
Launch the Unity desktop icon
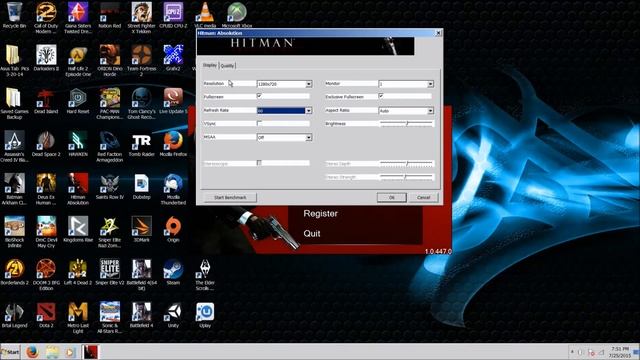[173, 314]
